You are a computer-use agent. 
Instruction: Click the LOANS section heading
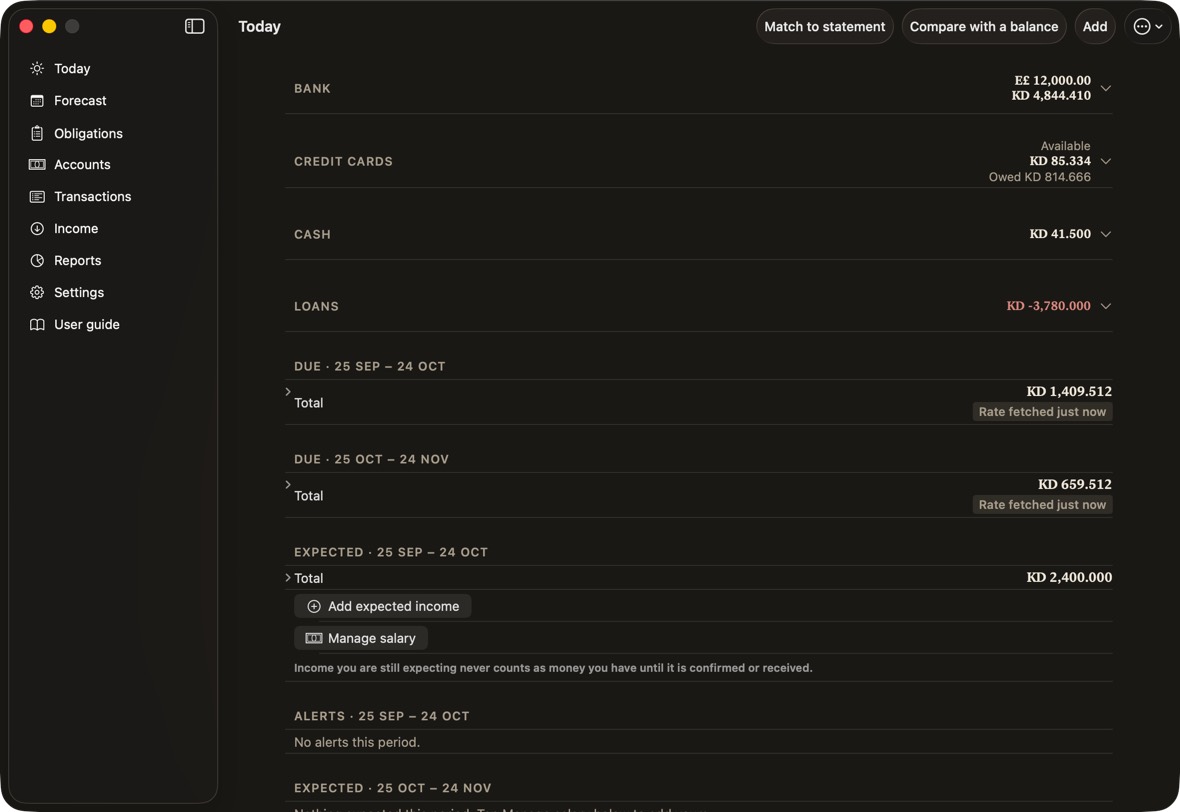316,306
